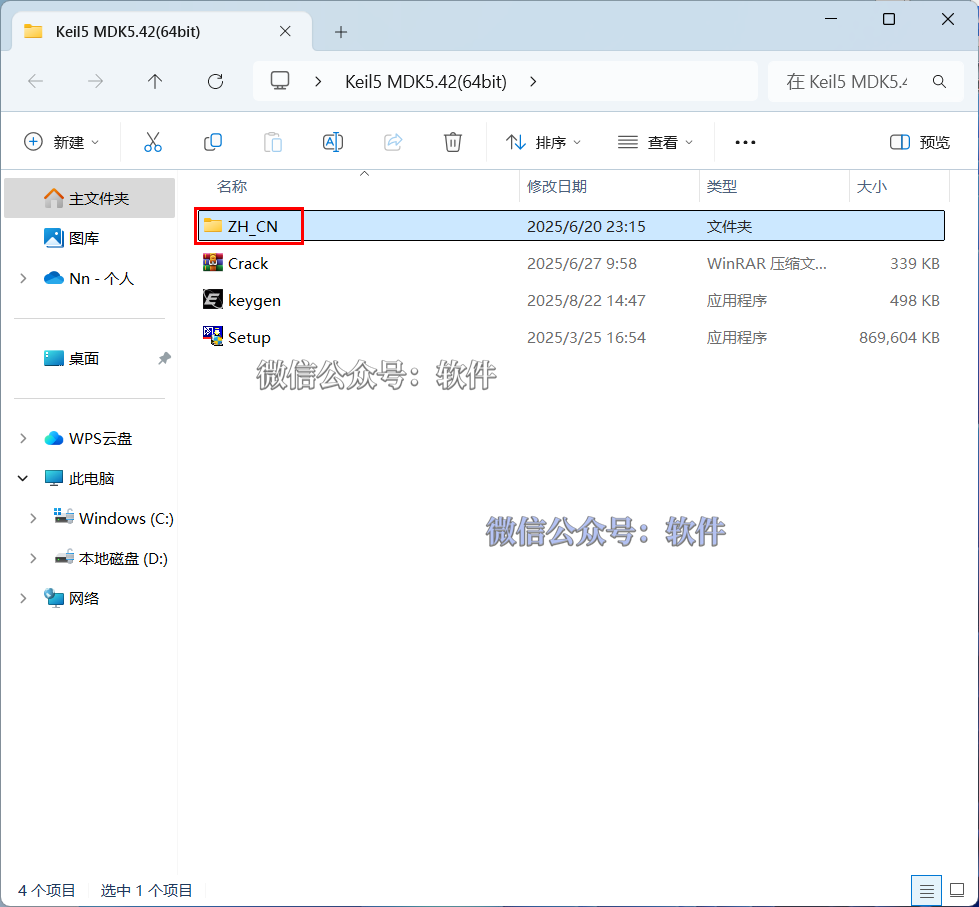
Task: Click the date 2025/8/22 14:47
Action: coord(586,300)
